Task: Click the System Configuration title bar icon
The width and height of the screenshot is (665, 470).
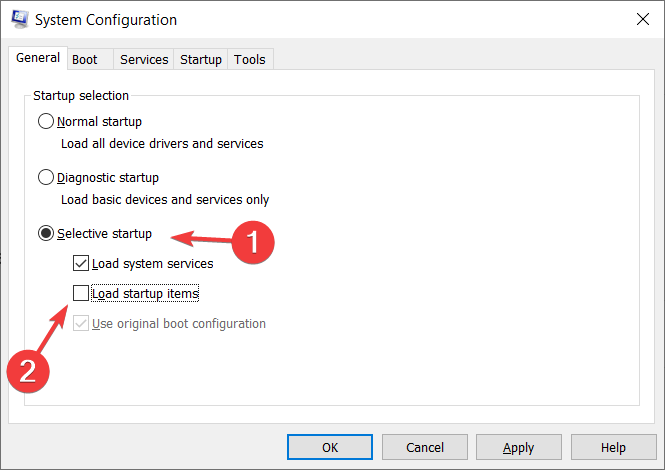Action: tap(20, 19)
